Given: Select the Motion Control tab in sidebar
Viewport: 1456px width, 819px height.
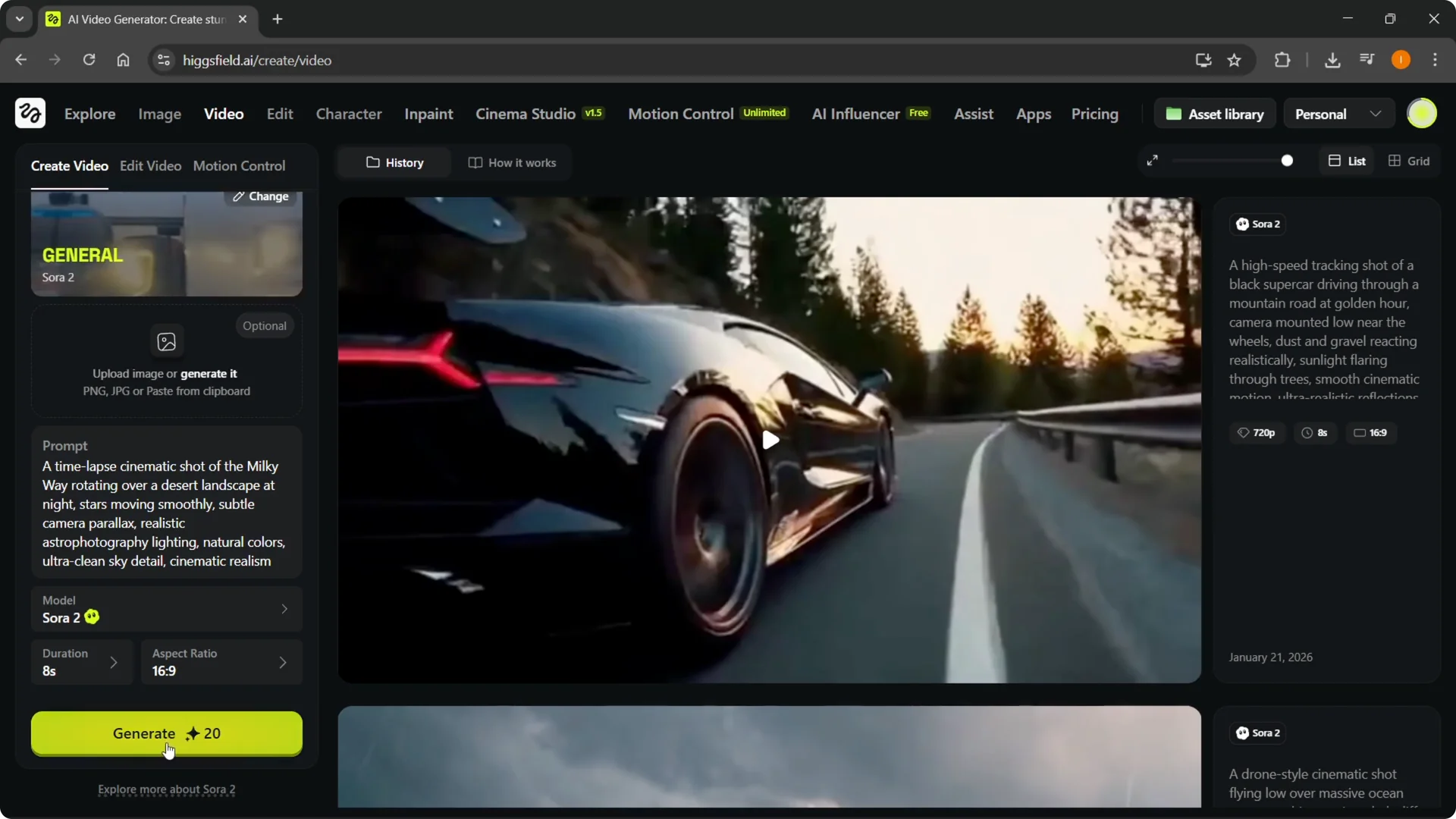Looking at the screenshot, I should pos(239,165).
